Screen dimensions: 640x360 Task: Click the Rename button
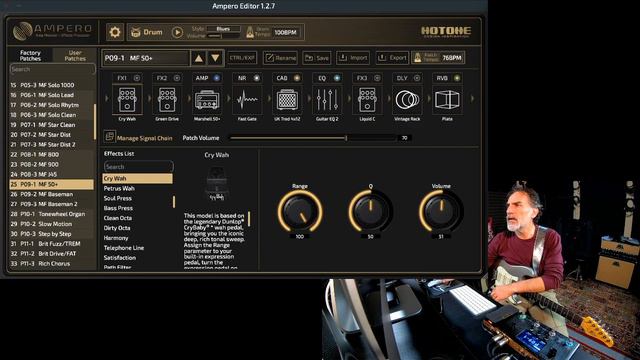(280, 58)
